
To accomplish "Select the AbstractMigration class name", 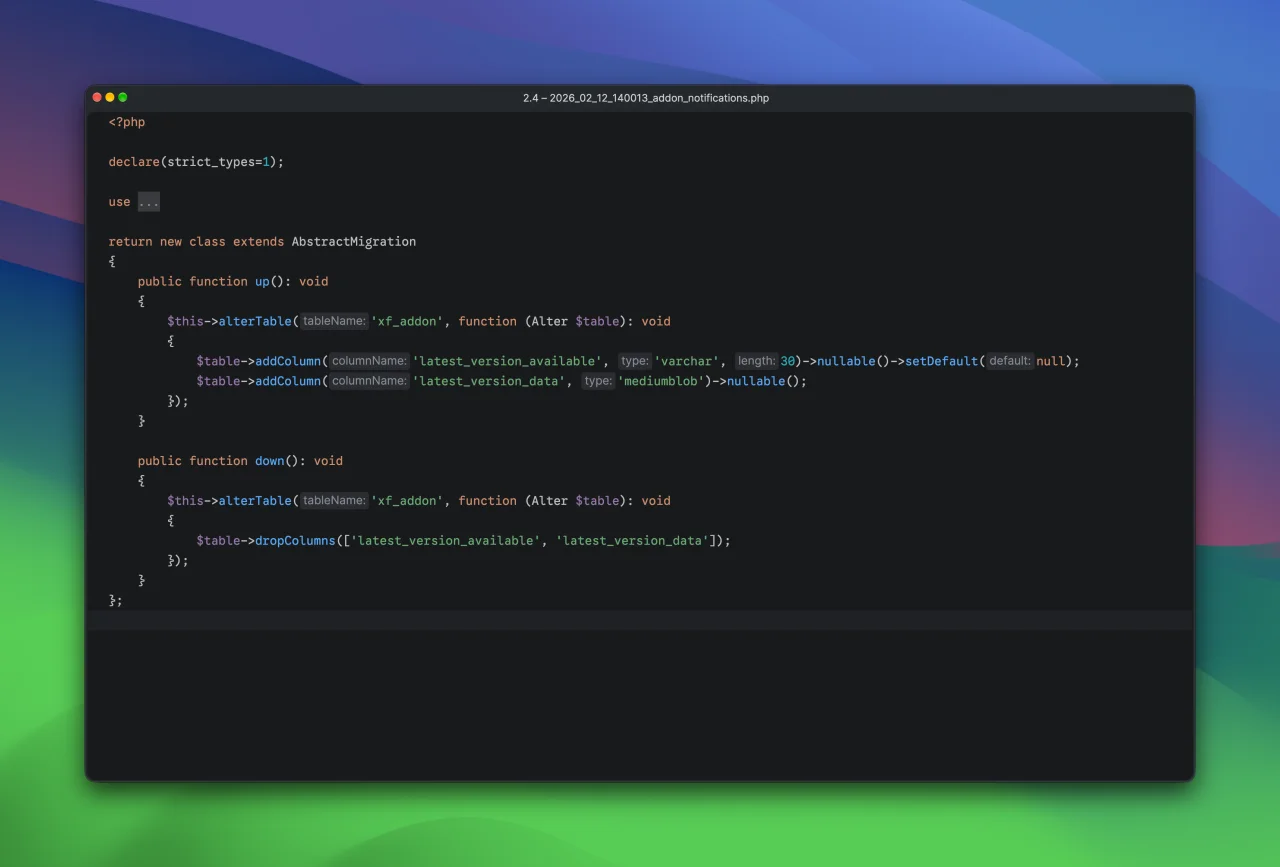I will pos(354,242).
